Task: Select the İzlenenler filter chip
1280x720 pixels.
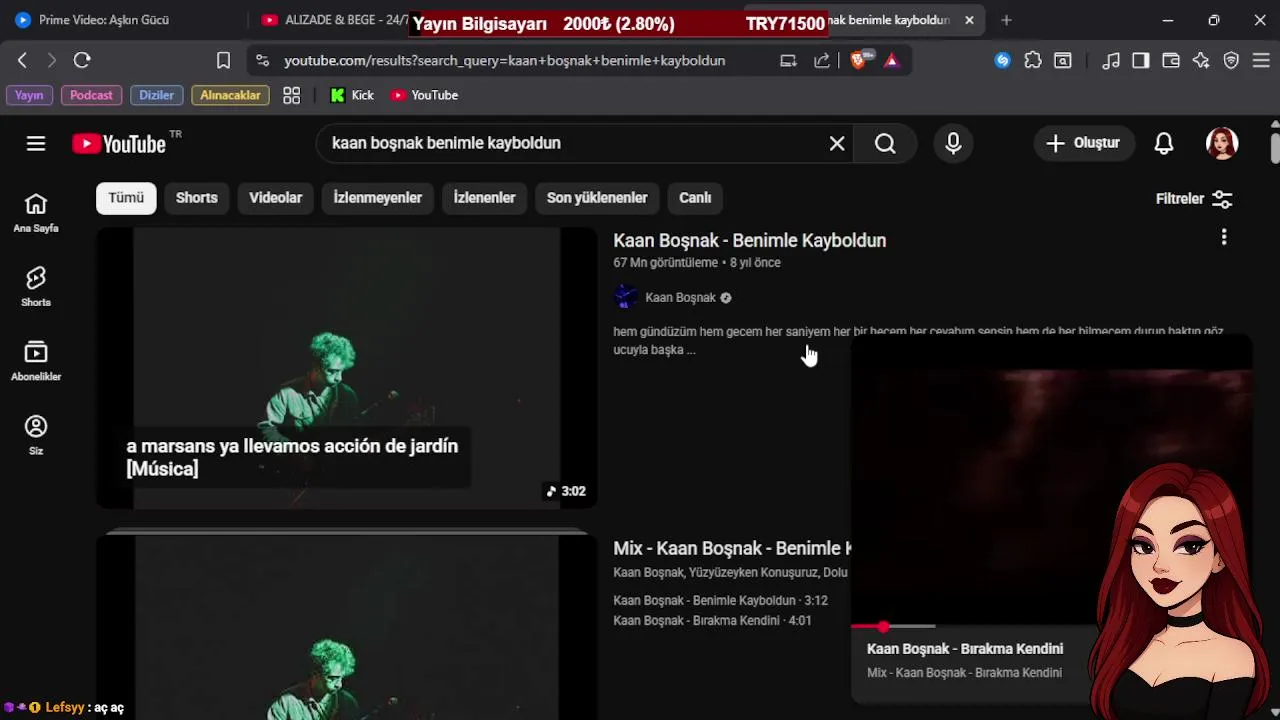Action: (484, 197)
